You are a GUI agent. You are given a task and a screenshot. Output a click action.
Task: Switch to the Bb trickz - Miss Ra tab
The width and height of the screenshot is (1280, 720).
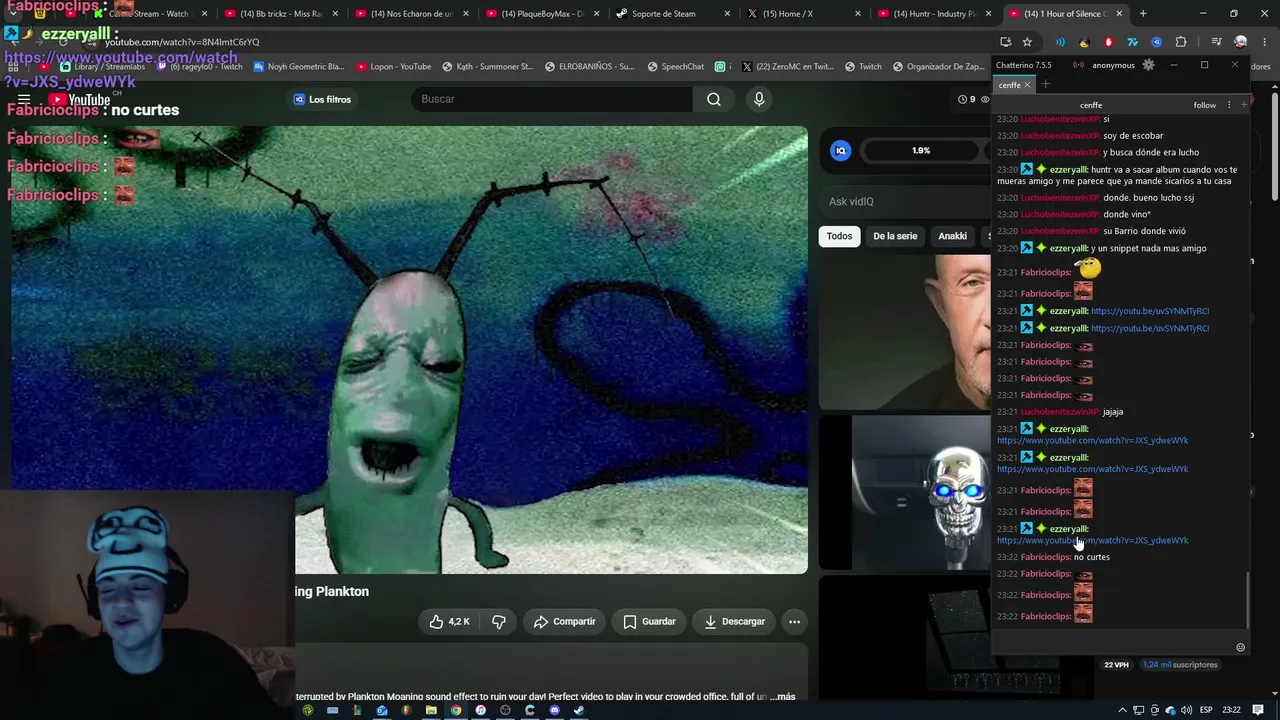(x=281, y=14)
